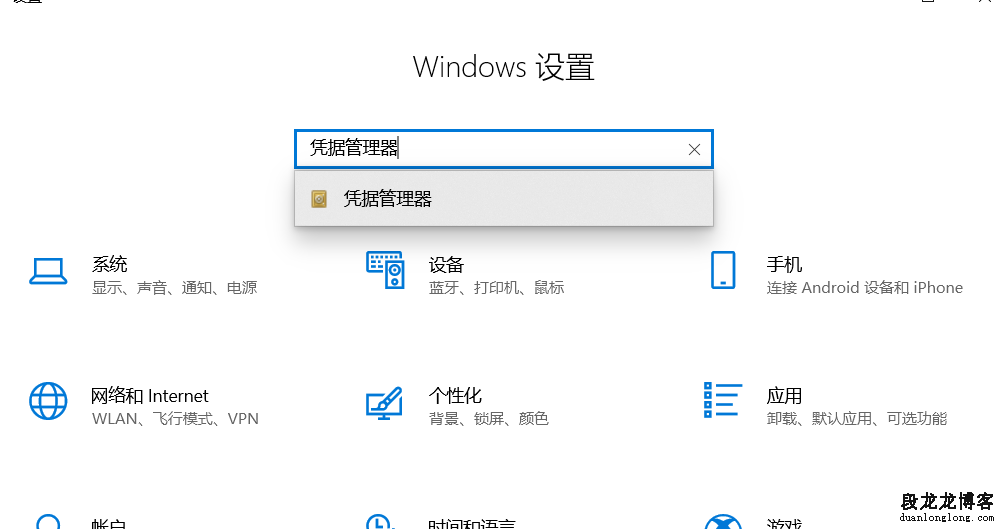The width and height of the screenshot is (1008, 529).
Task: Click 显示、声音、通知、电源 description
Action: 174,287
